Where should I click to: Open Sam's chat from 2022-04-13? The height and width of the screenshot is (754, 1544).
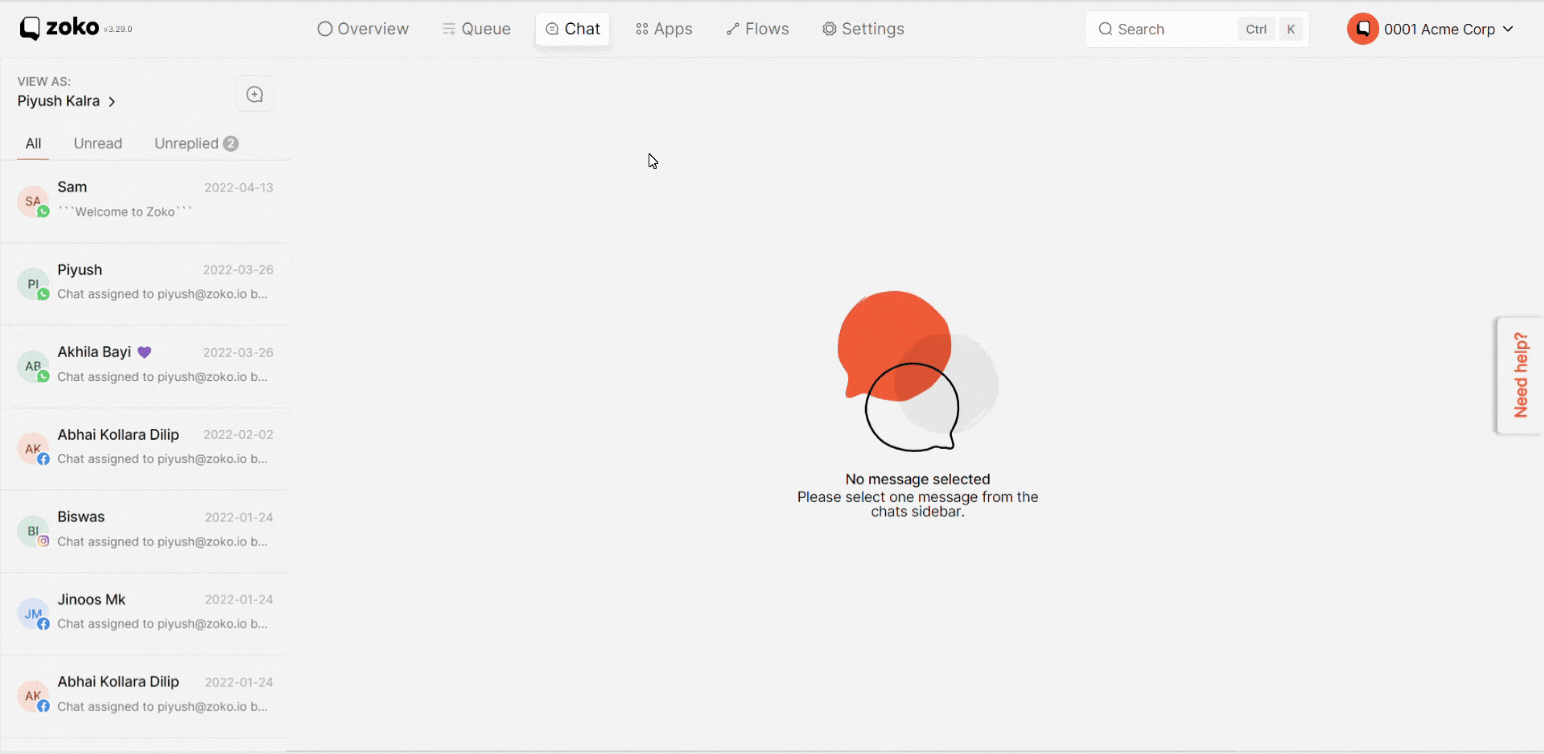point(144,201)
